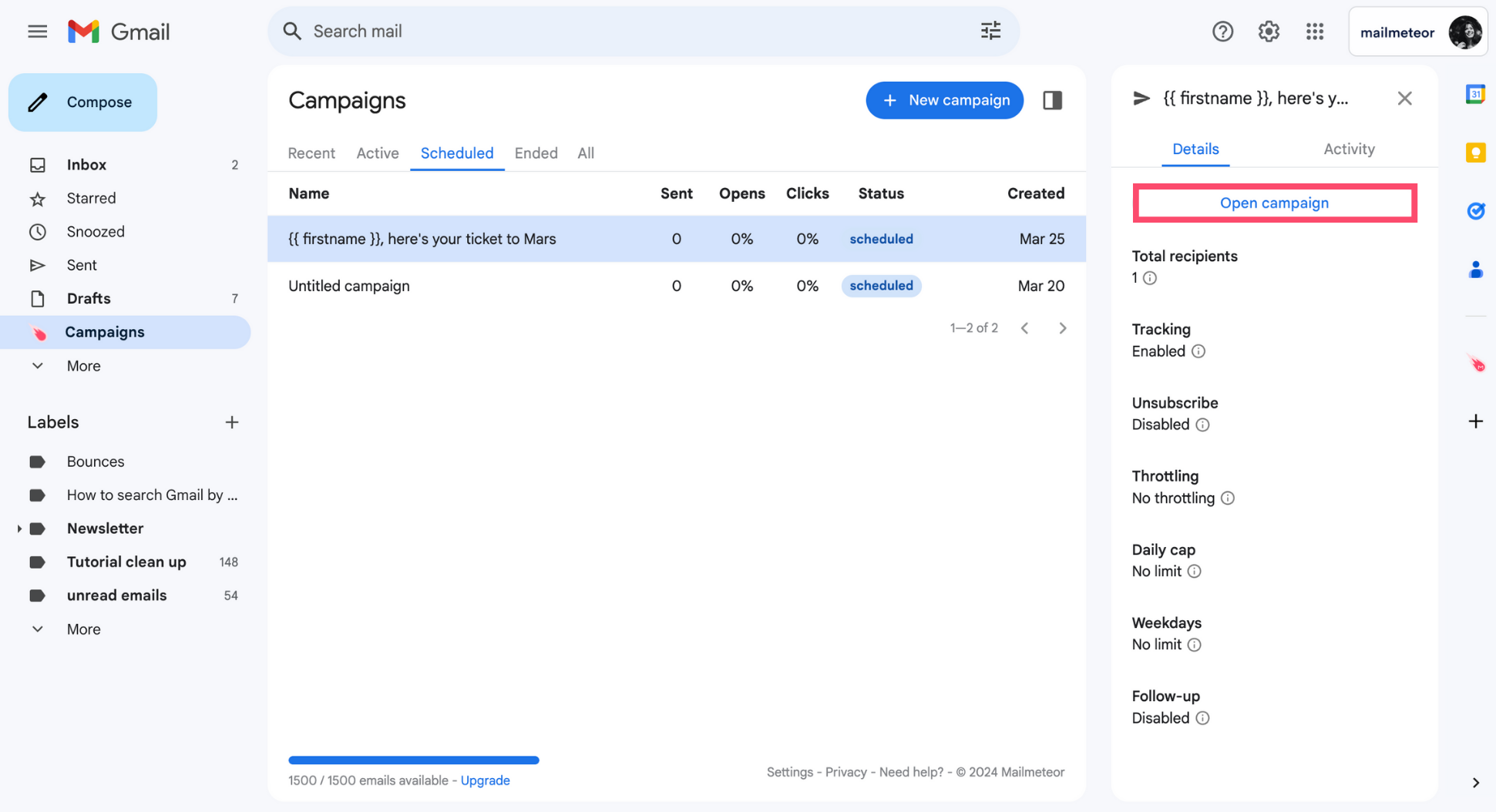Click the Created column header

point(1036,193)
